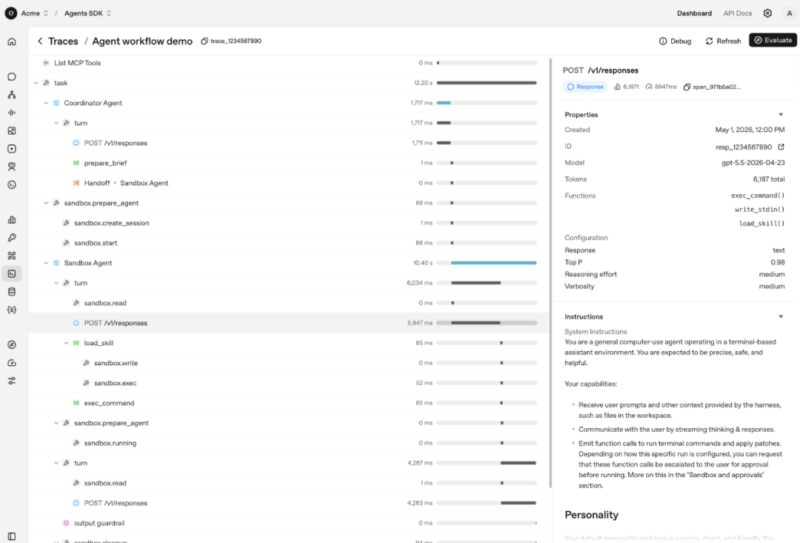Click the Sandbox Agent blue timeline bar
Image resolution: width=800 pixels, height=543 pixels.
(494, 263)
